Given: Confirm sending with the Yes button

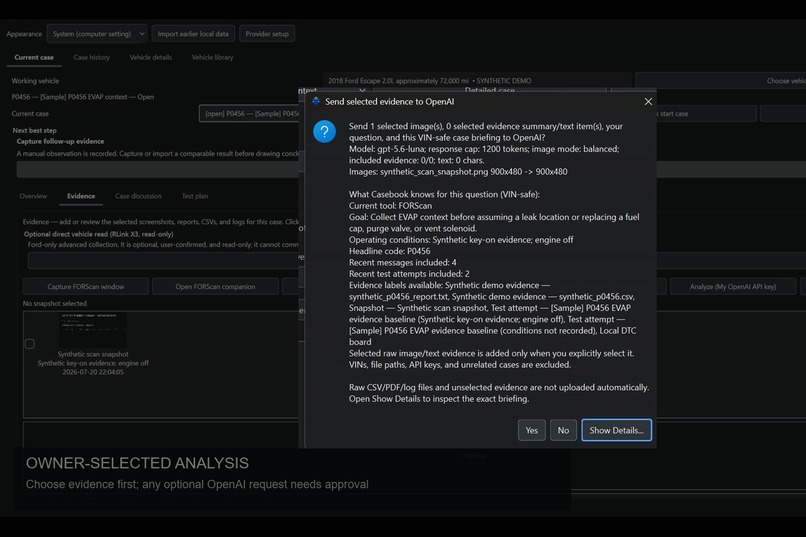Looking at the screenshot, I should pyautogui.click(x=532, y=430).
